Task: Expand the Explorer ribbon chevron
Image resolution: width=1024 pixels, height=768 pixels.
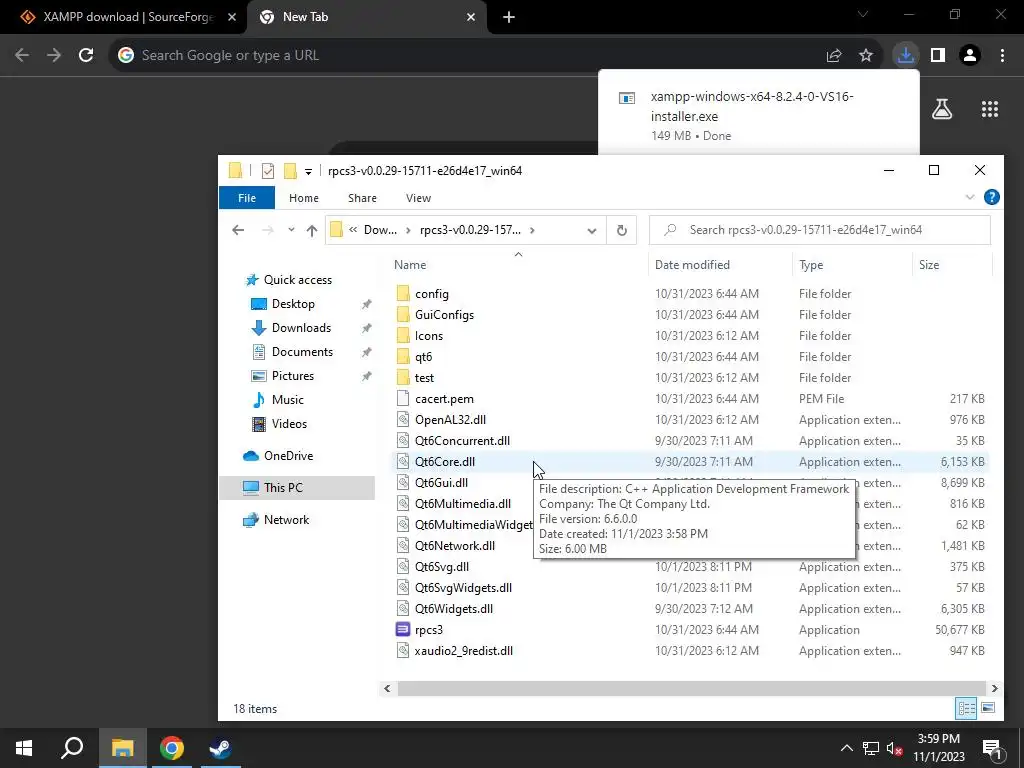Action: coord(970,197)
